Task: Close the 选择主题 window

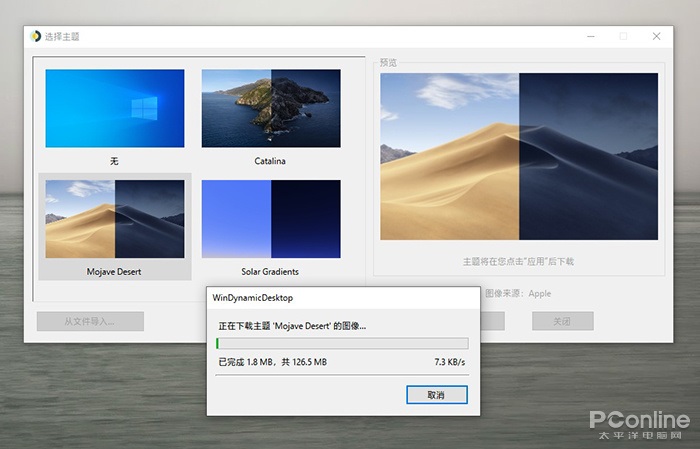Action: tap(656, 36)
